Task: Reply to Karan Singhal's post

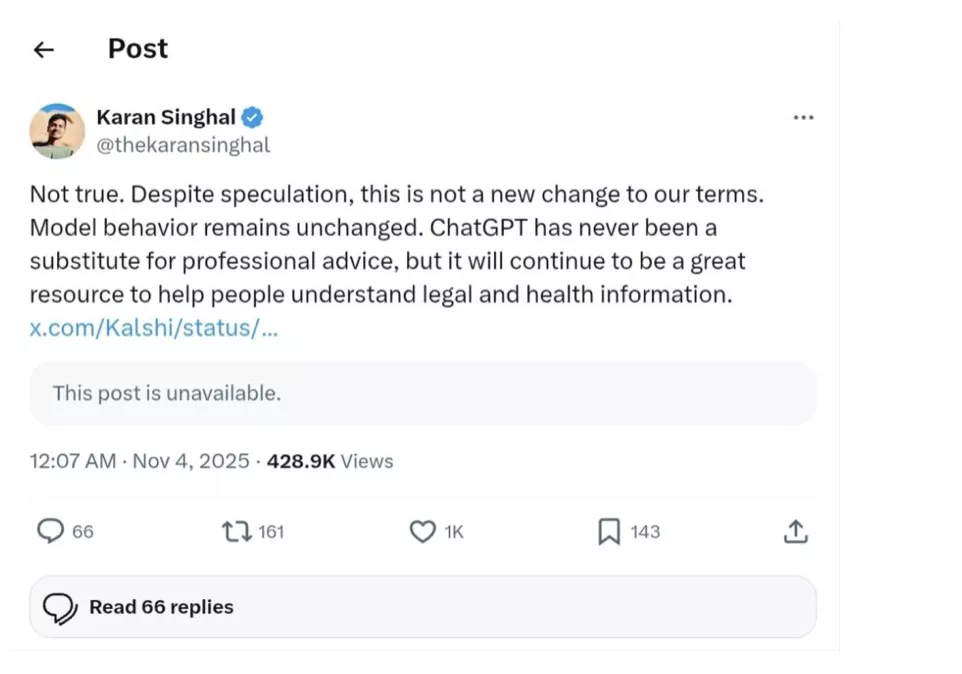Action: [x=50, y=531]
